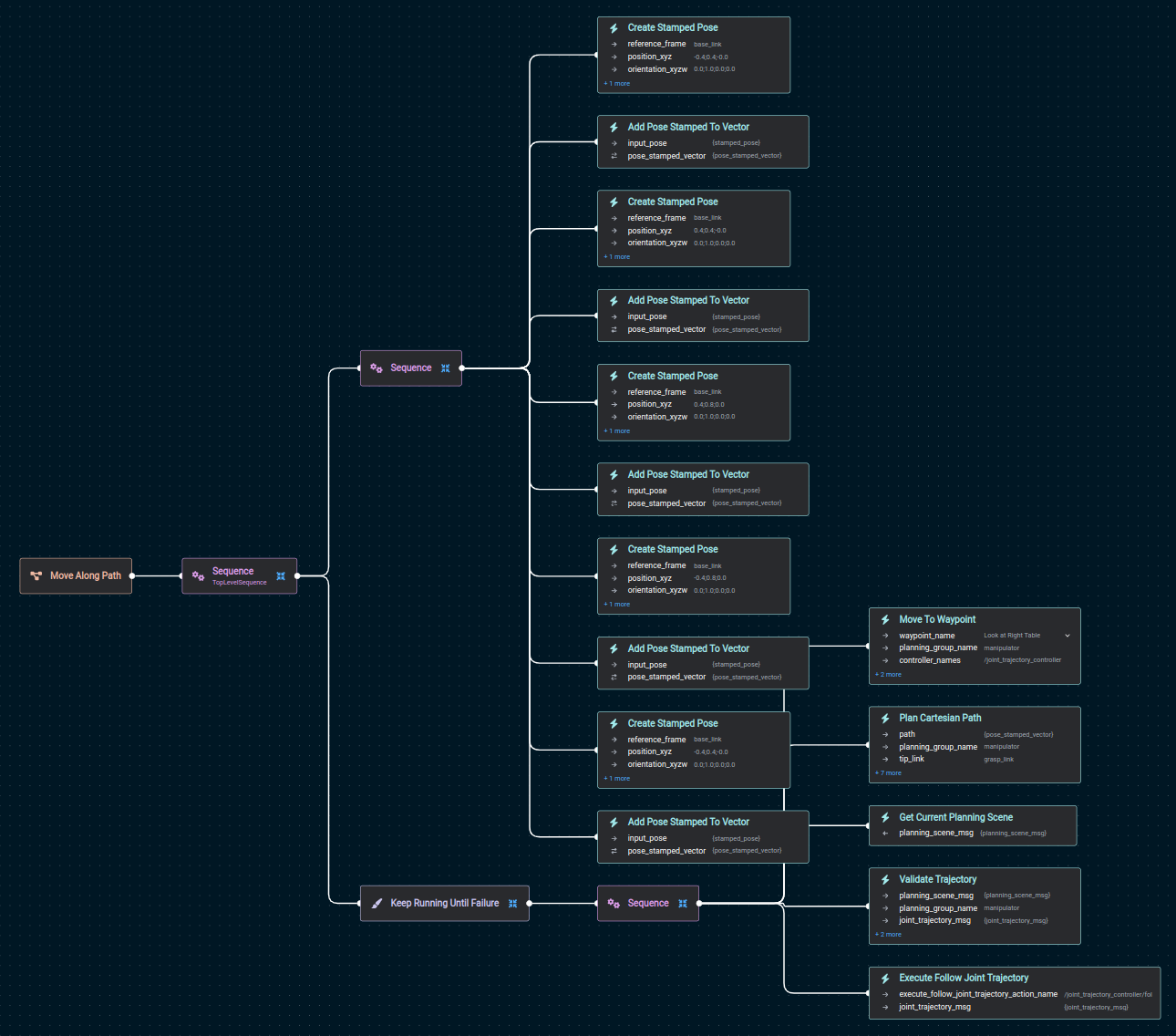Click the 'controller_names' port label

(929, 660)
